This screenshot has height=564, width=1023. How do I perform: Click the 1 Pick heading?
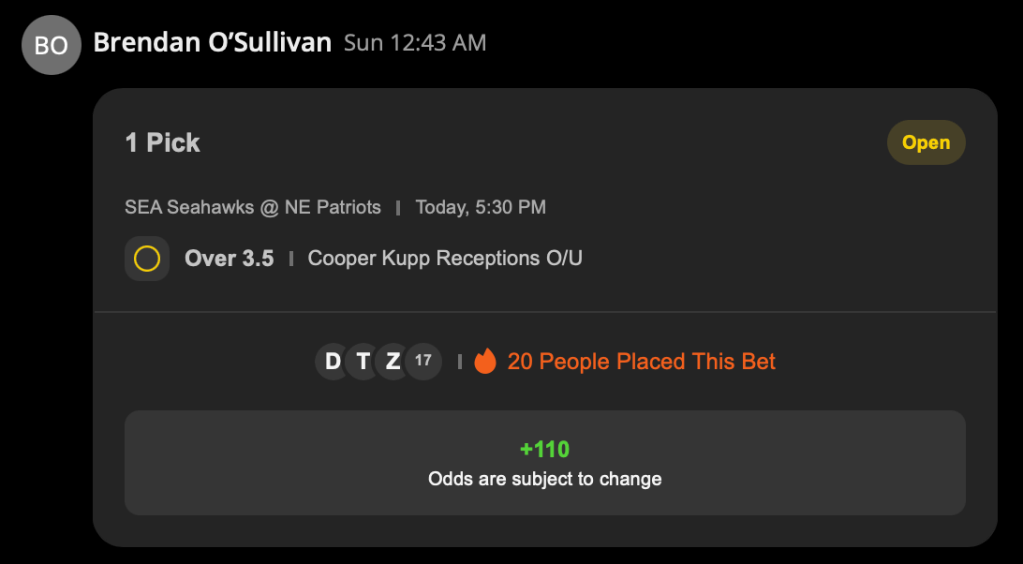[x=162, y=143]
